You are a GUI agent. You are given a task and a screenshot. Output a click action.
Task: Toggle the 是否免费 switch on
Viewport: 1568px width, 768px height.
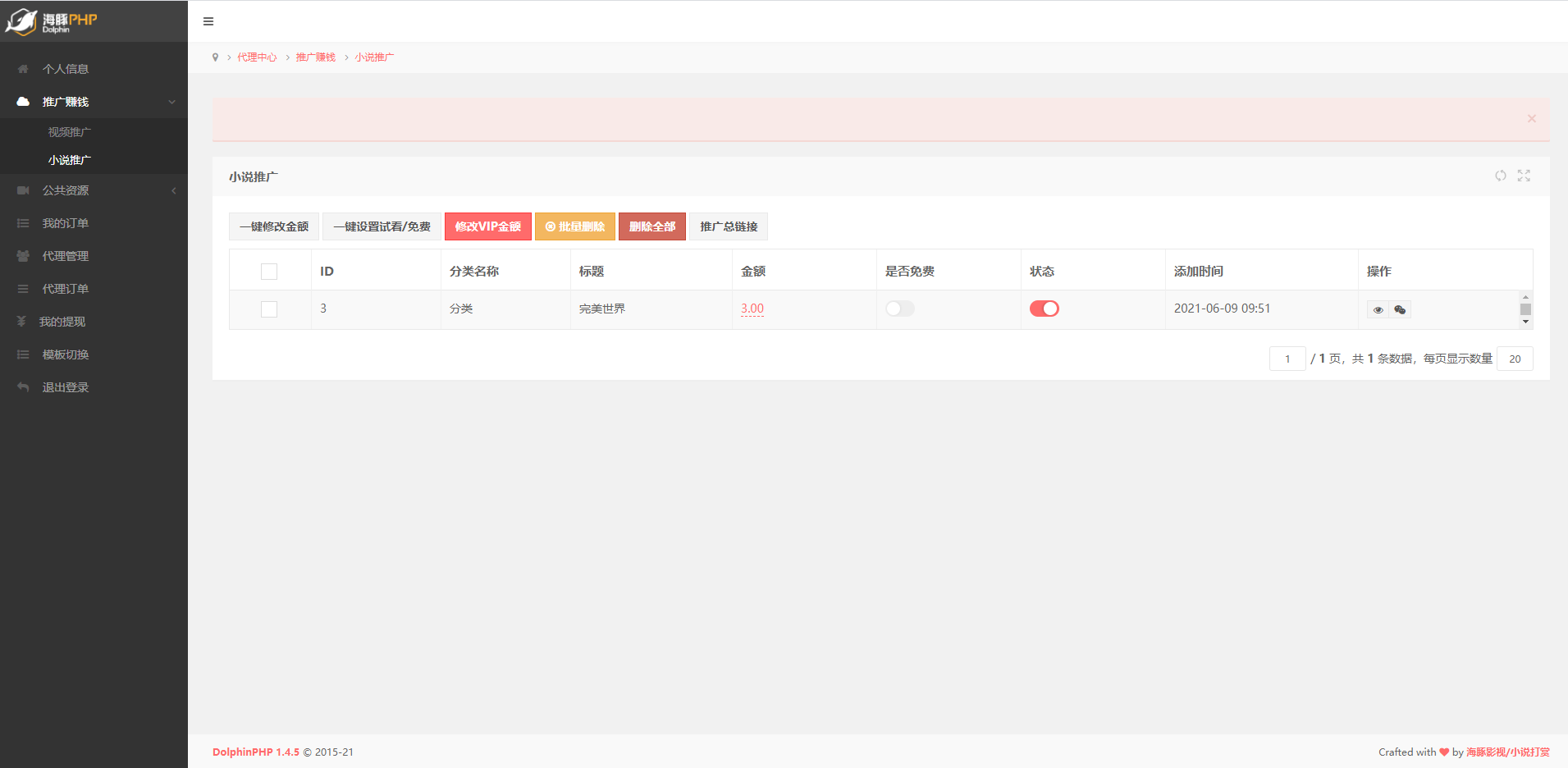(x=899, y=309)
